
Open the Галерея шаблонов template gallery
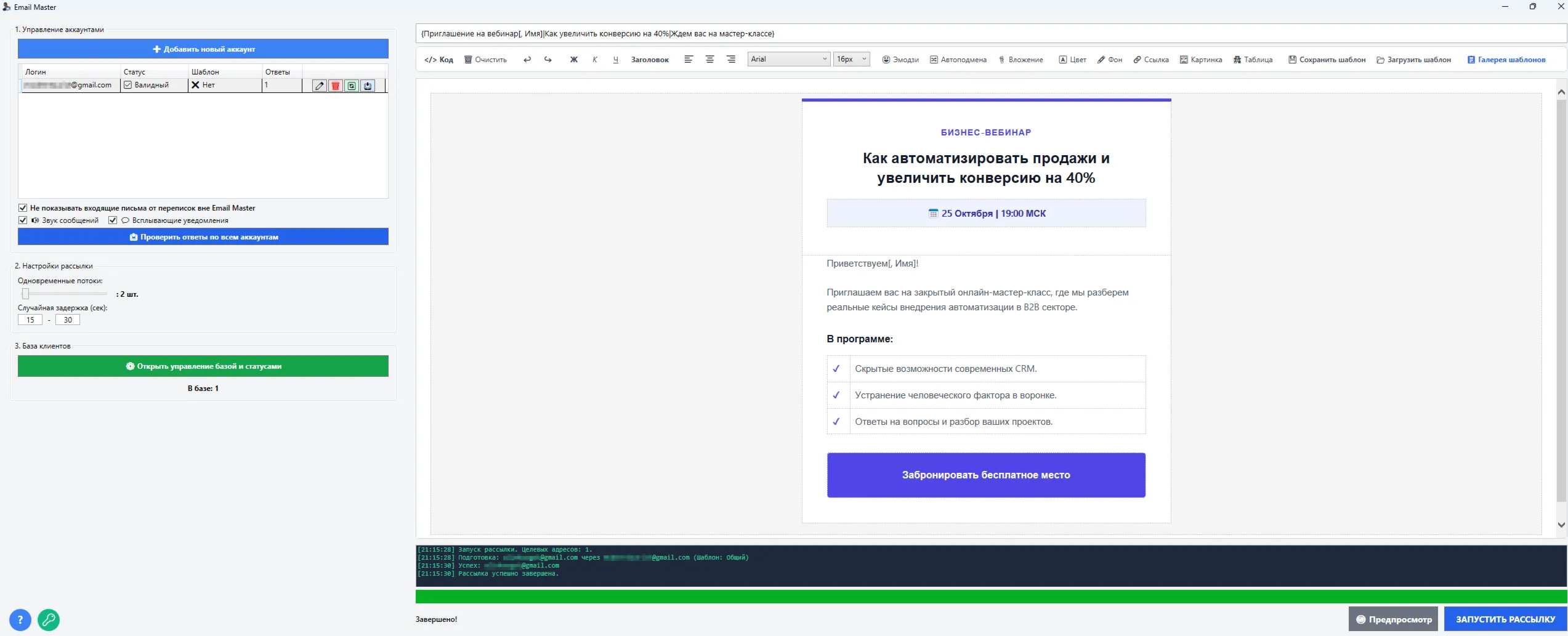[x=1506, y=60]
